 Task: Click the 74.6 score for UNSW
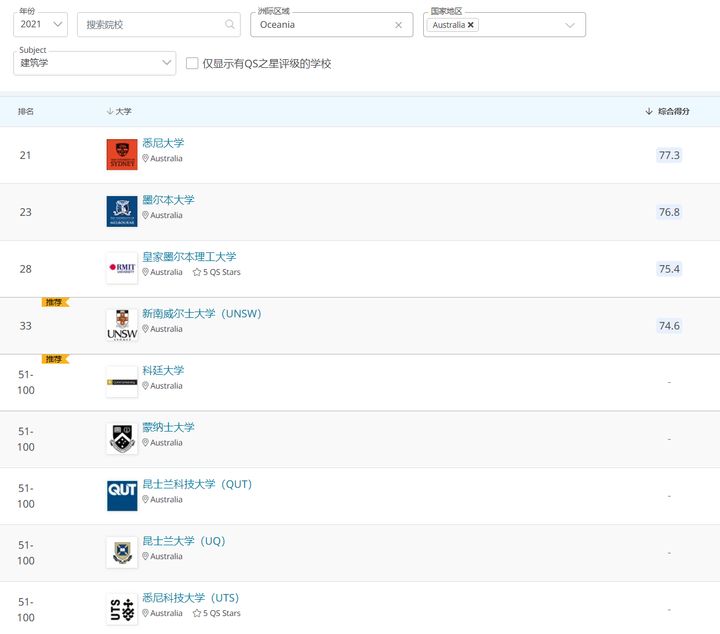coord(669,326)
